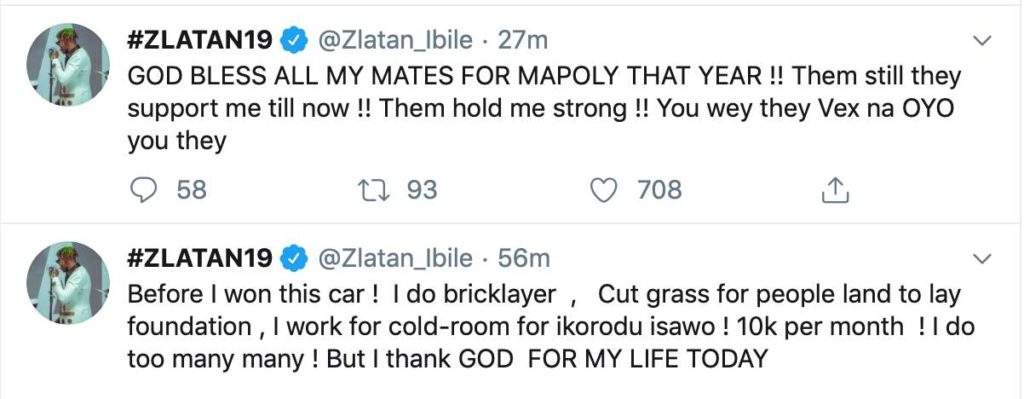Click the 708 likes count

tap(660, 190)
